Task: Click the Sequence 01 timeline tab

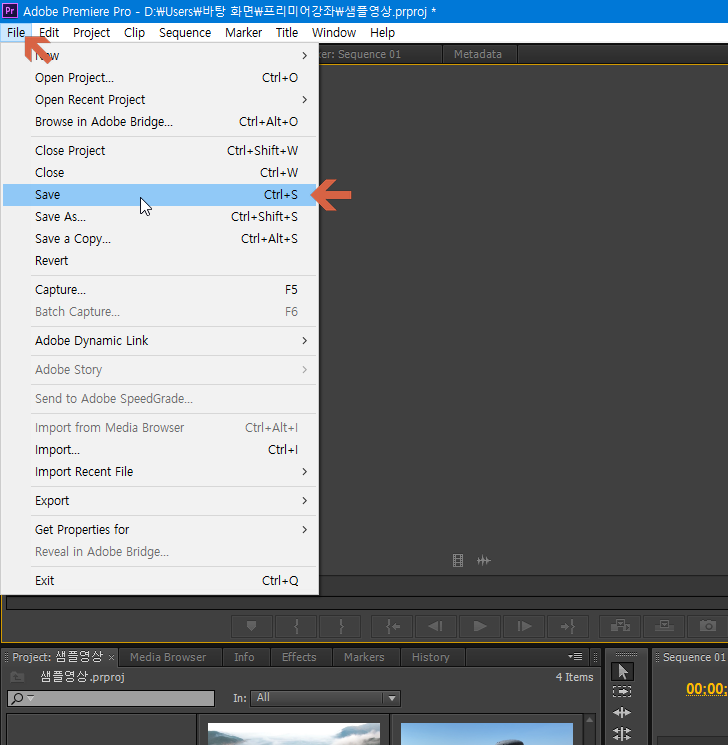Action: point(693,657)
